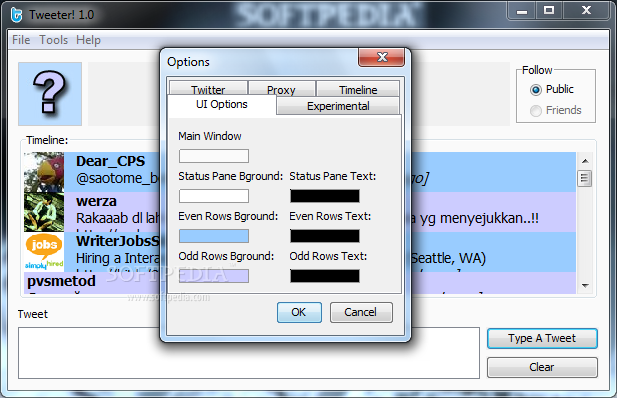Image resolution: width=617 pixels, height=398 pixels.
Task: Click the timeline scrollbar thumb
Action: click(585, 178)
